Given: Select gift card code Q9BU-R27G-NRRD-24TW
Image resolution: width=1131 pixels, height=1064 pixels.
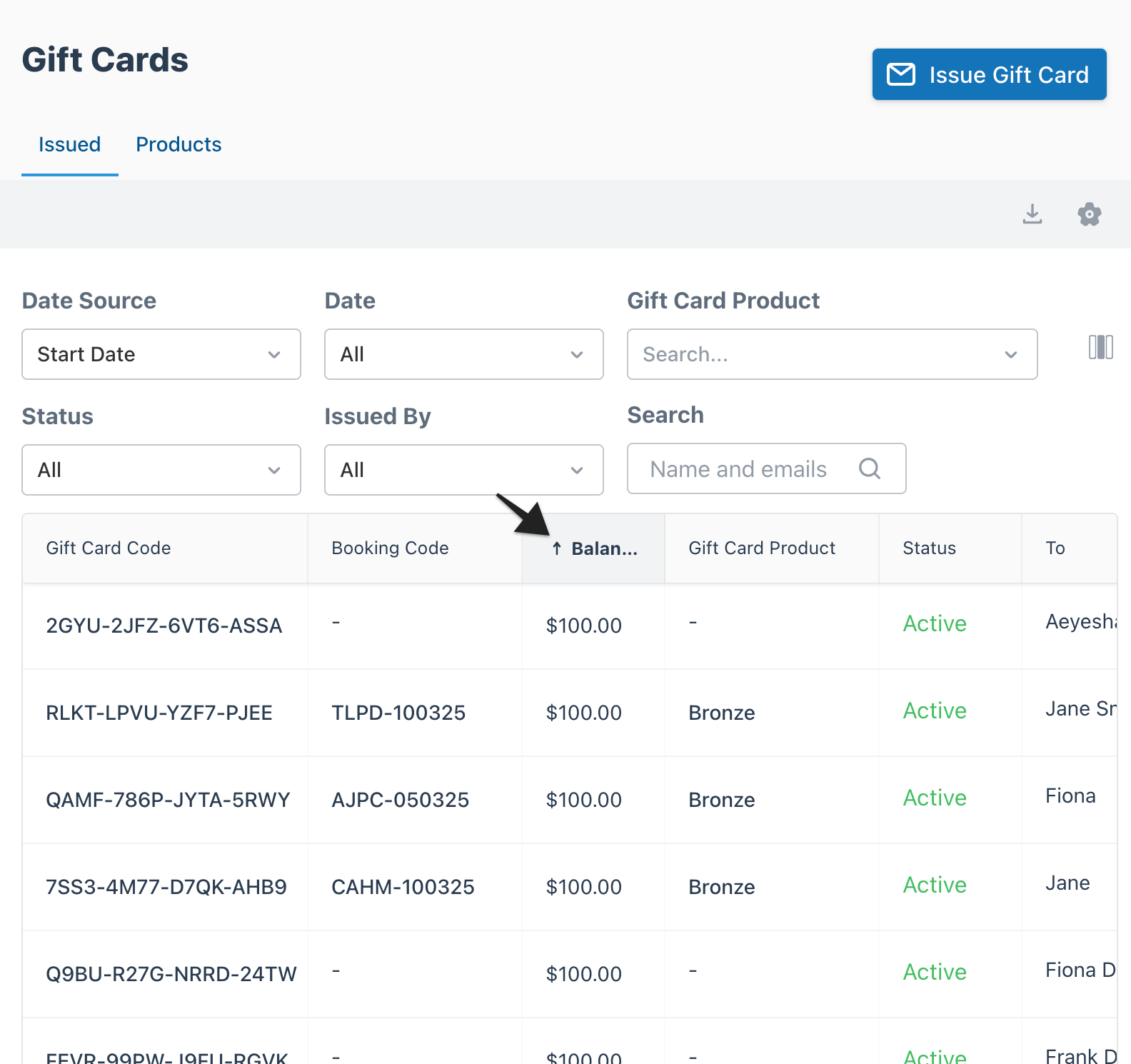Looking at the screenshot, I should point(171,974).
